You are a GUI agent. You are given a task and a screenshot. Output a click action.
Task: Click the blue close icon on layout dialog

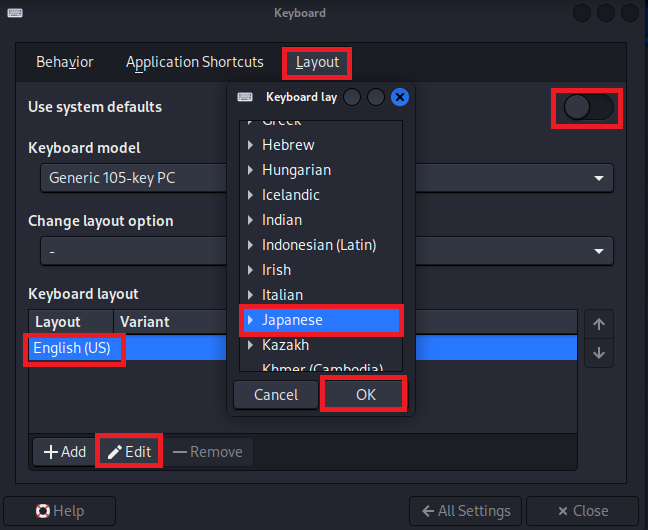tap(400, 97)
